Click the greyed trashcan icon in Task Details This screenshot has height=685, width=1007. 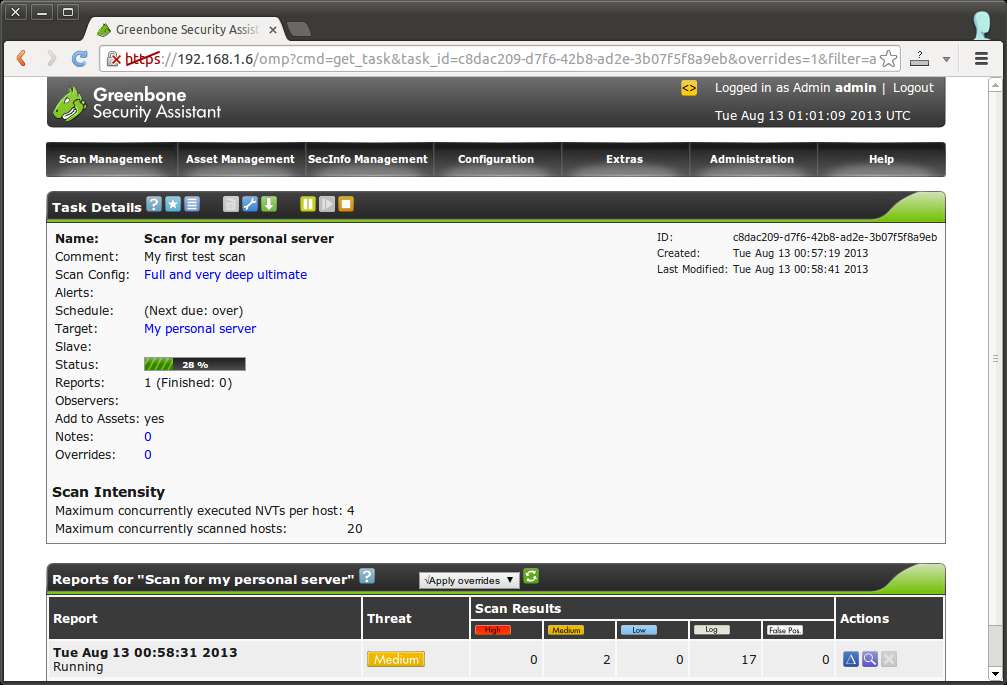tap(231, 204)
